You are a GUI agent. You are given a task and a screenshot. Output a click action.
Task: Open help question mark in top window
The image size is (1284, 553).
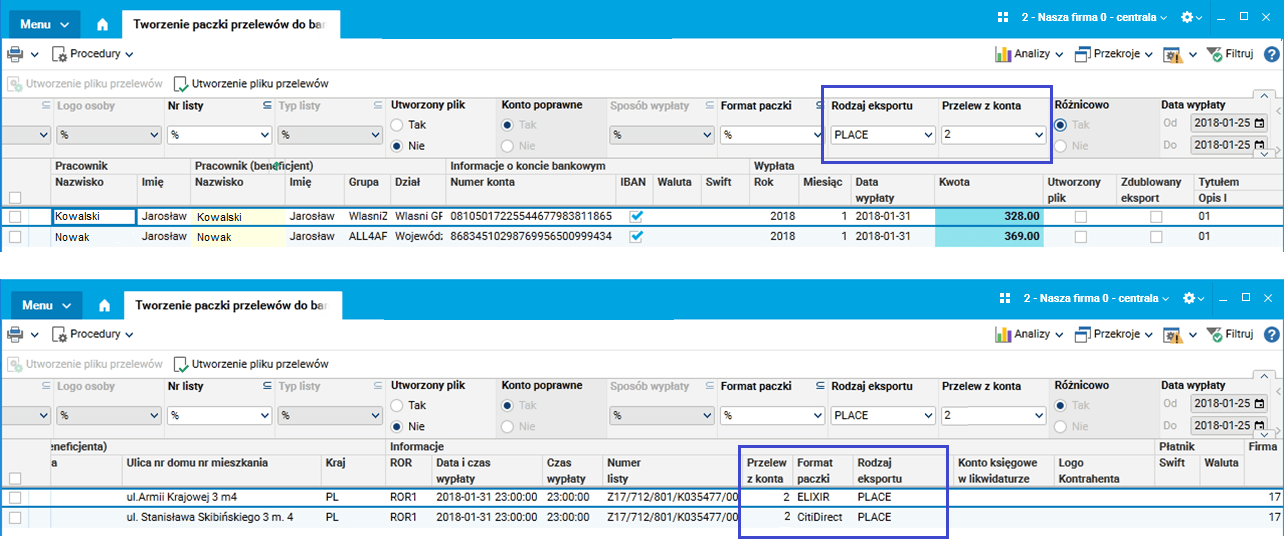tap(1272, 54)
